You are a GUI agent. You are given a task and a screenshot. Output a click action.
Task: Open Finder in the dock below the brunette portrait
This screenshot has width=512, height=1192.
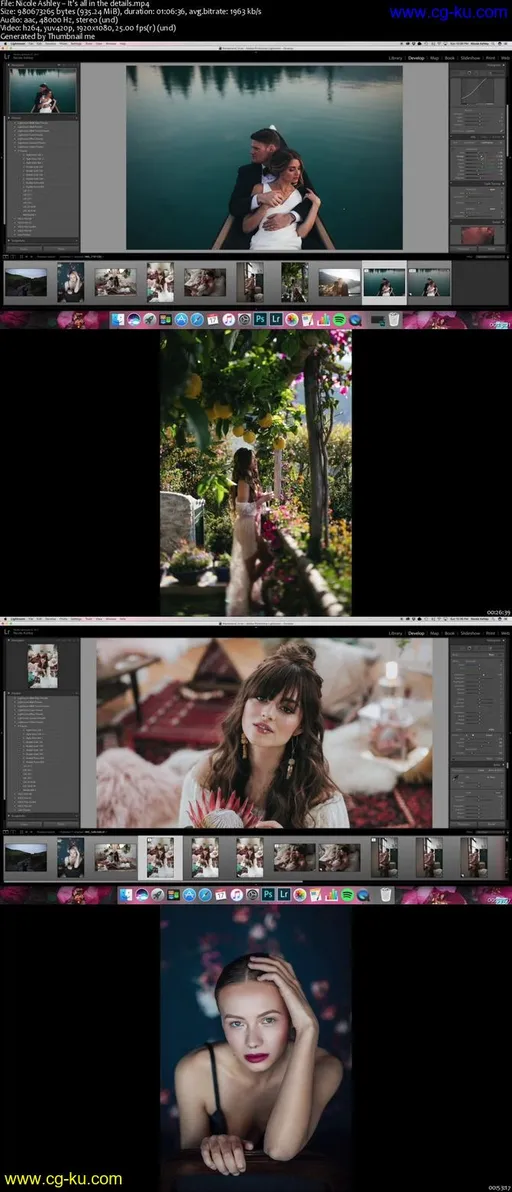click(125, 895)
